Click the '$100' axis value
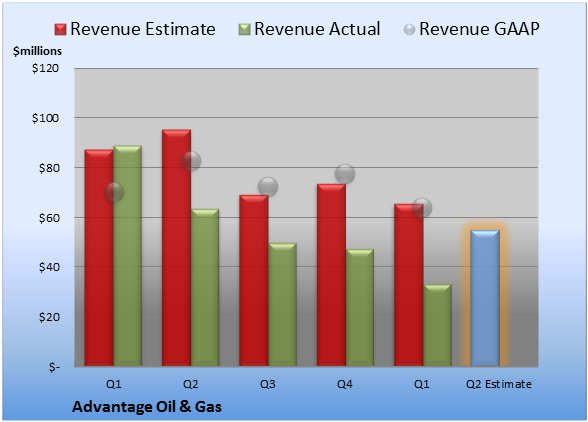Viewport: 588px width, 422px height. (x=45, y=118)
